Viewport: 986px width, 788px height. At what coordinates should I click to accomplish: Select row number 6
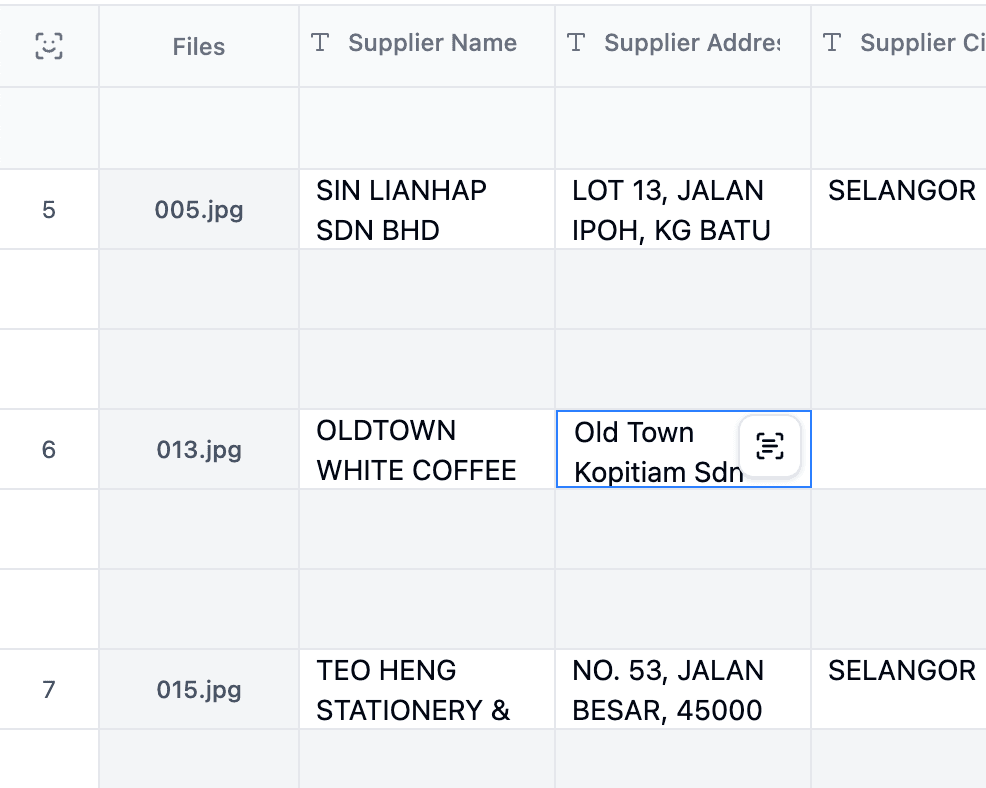pos(49,450)
